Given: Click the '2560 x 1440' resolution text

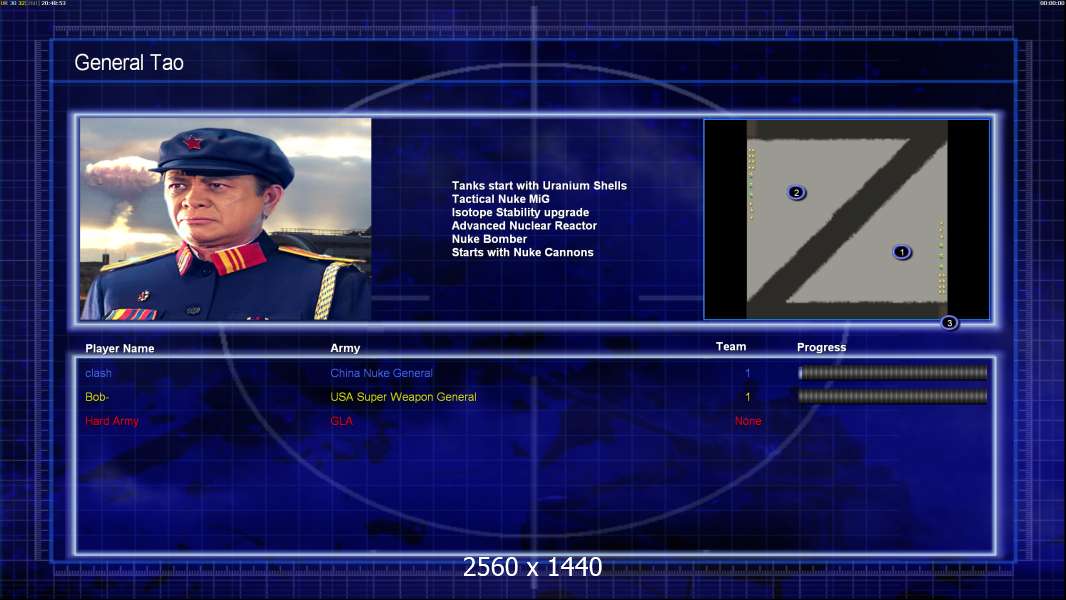Looking at the screenshot, I should click(532, 567).
